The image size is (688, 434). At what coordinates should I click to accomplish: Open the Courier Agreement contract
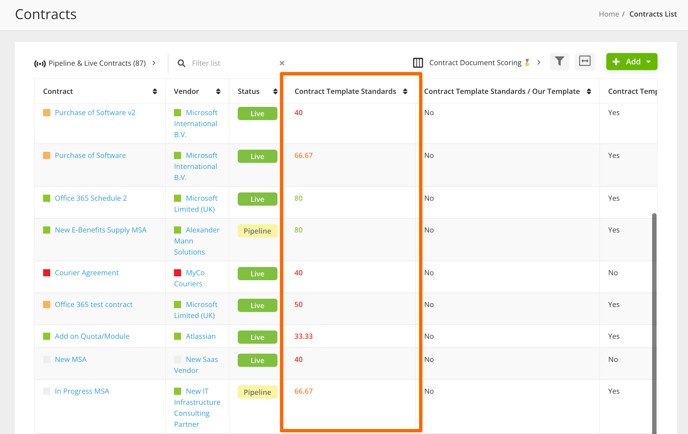tap(86, 273)
